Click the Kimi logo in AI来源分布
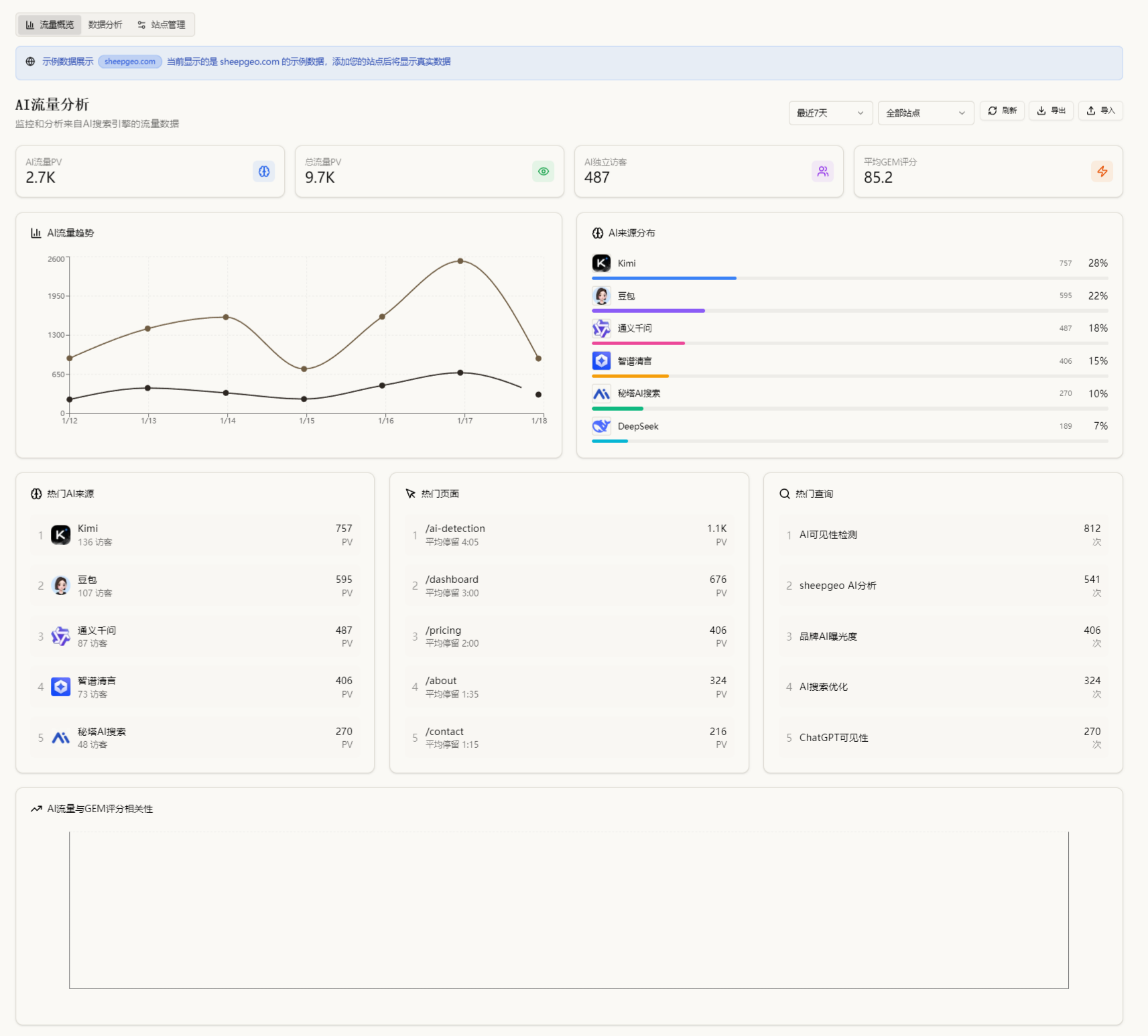The width and height of the screenshot is (1148, 1036). pyautogui.click(x=601, y=263)
